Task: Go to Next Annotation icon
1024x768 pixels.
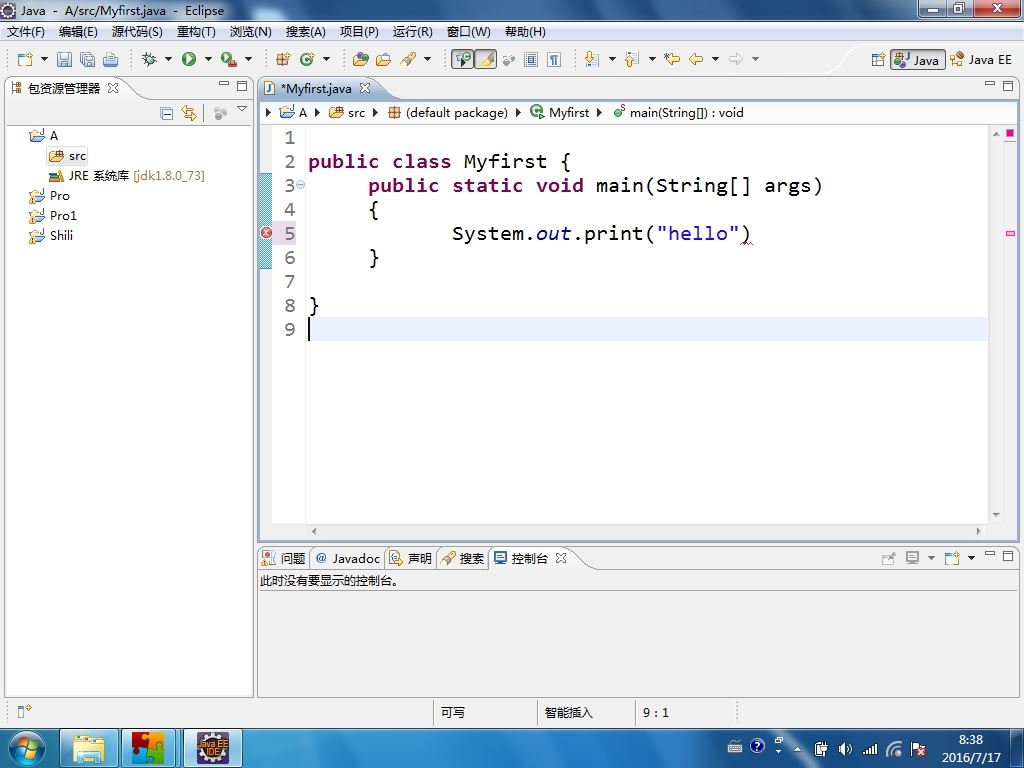Action: tap(591, 59)
